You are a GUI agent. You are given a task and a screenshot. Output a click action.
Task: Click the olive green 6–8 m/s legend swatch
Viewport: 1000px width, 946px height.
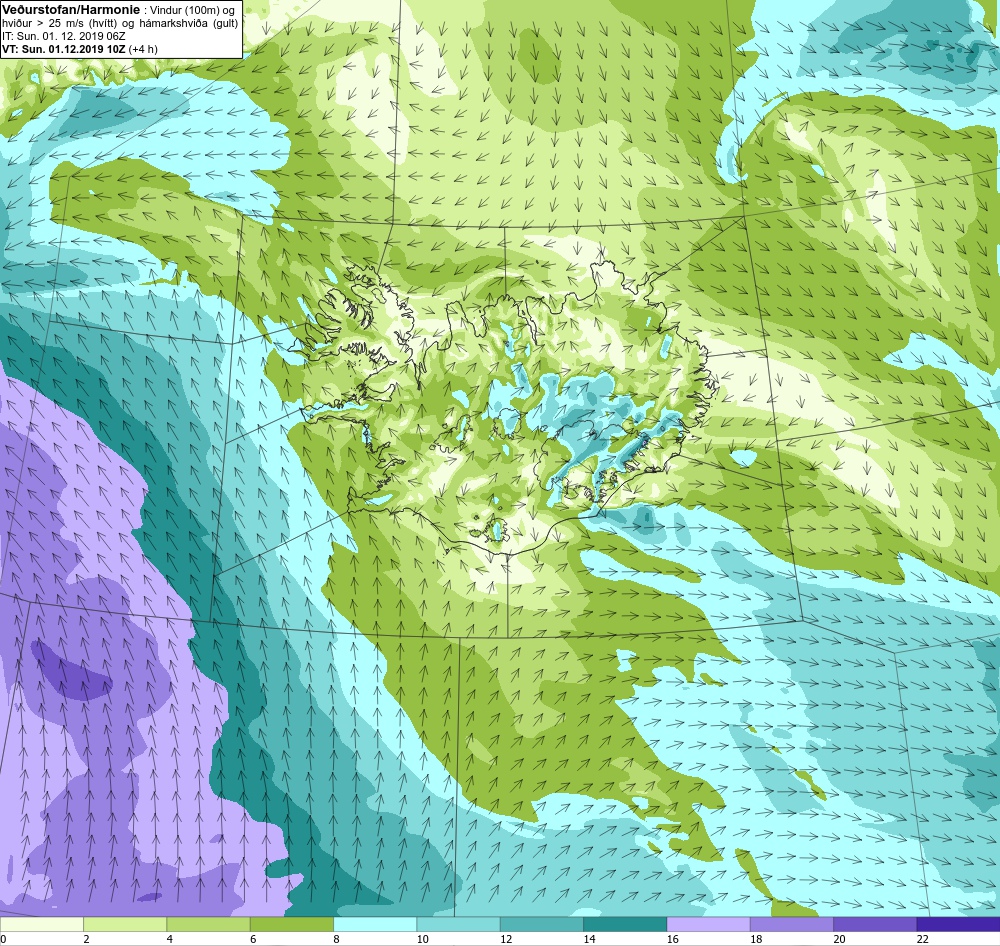coord(291,924)
